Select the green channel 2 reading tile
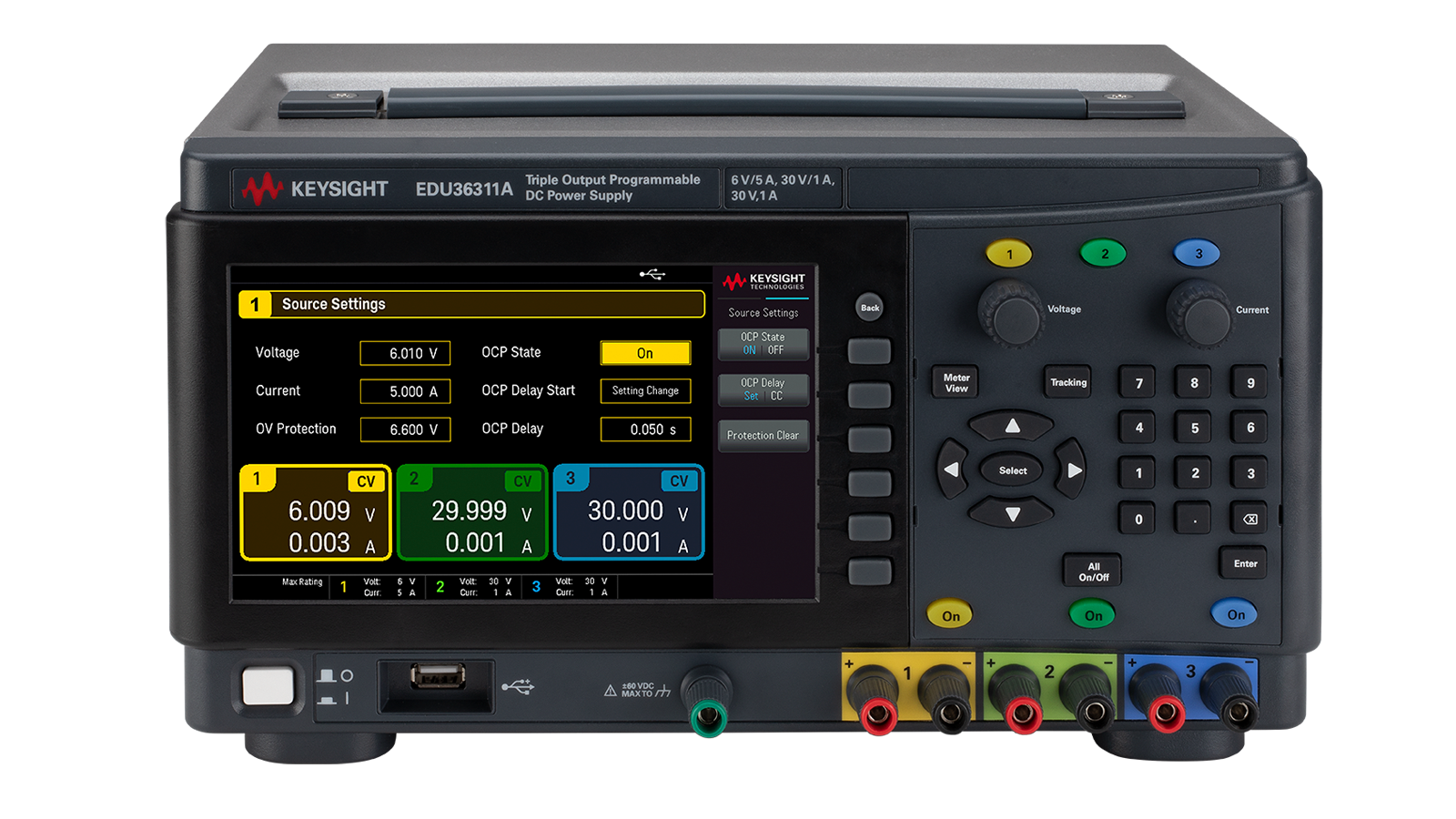 click(x=472, y=512)
